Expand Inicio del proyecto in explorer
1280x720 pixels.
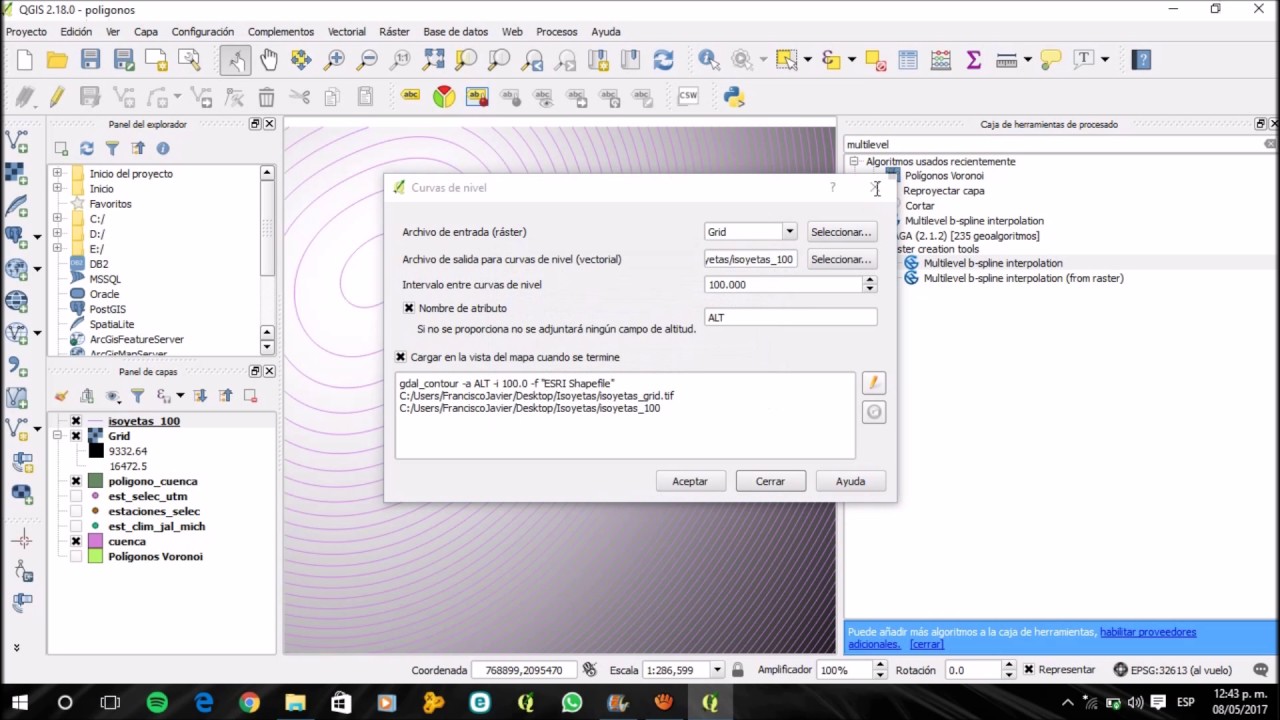click(57, 173)
